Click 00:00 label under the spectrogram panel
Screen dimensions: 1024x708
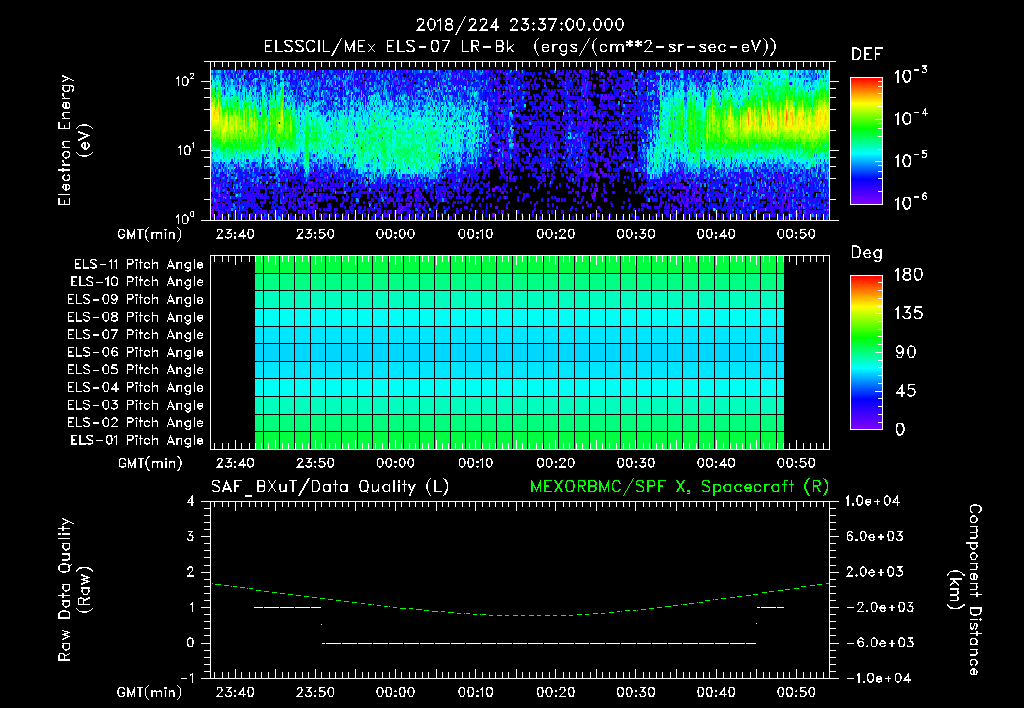pos(395,234)
